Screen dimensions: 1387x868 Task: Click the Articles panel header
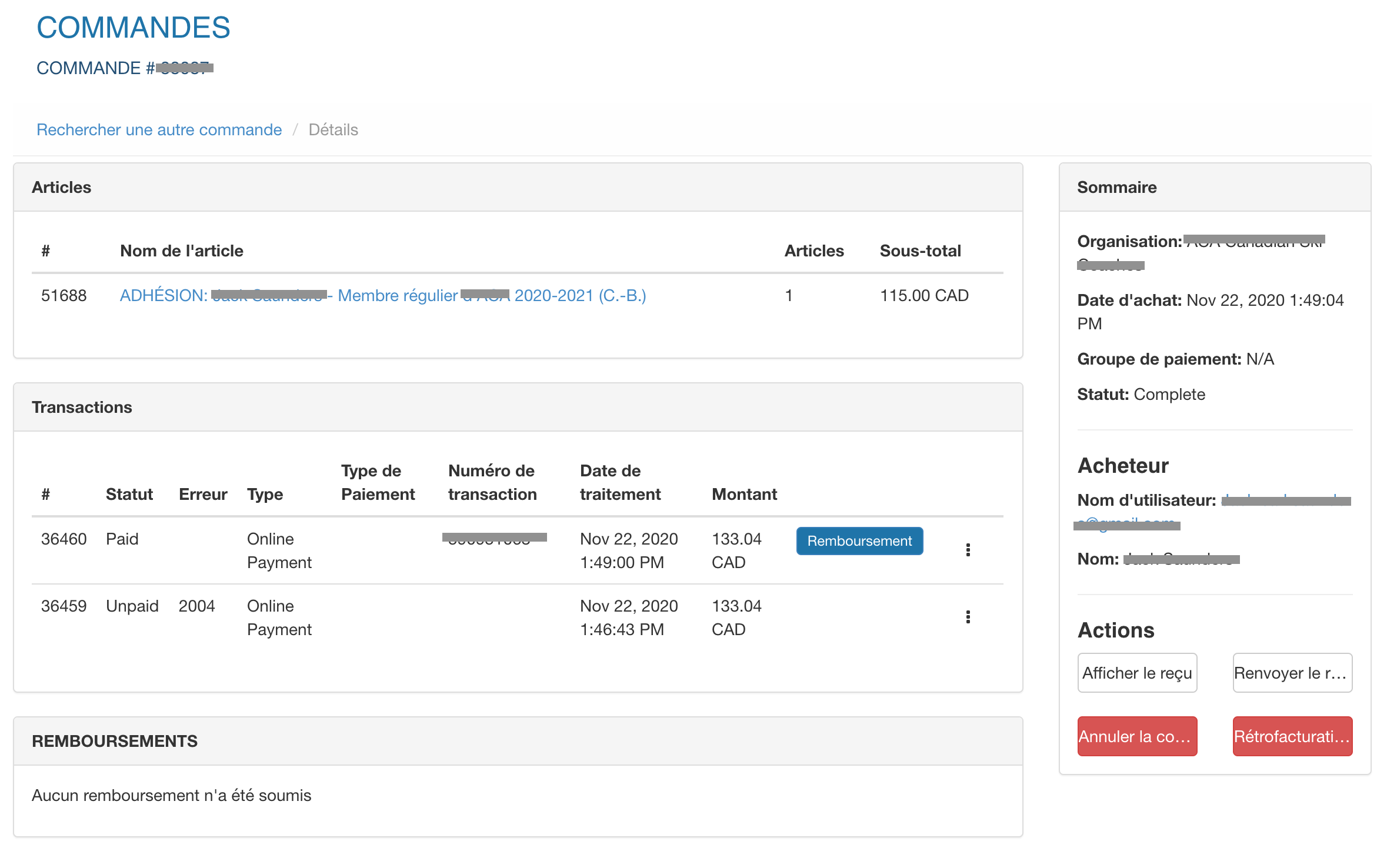(x=61, y=187)
